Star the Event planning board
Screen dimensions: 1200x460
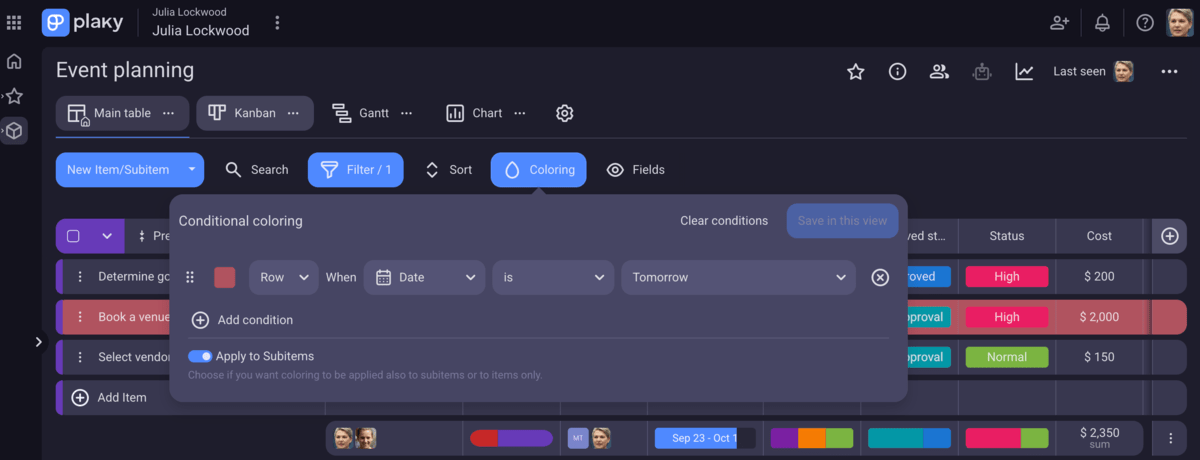856,71
